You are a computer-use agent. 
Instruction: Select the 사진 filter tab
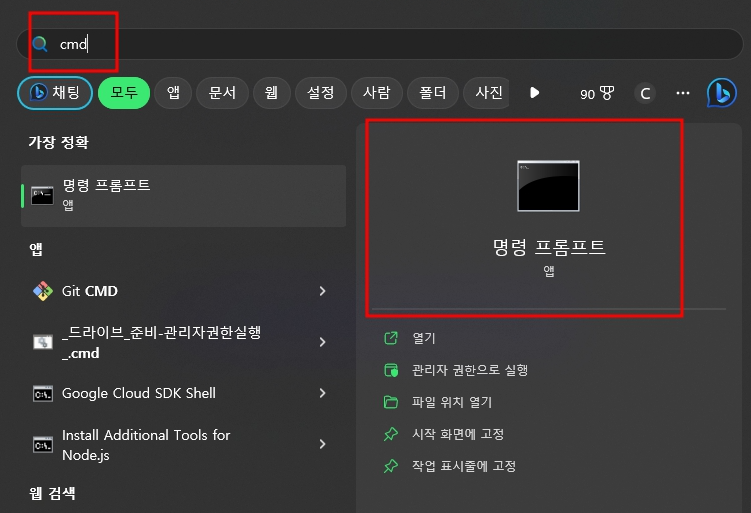click(x=487, y=93)
